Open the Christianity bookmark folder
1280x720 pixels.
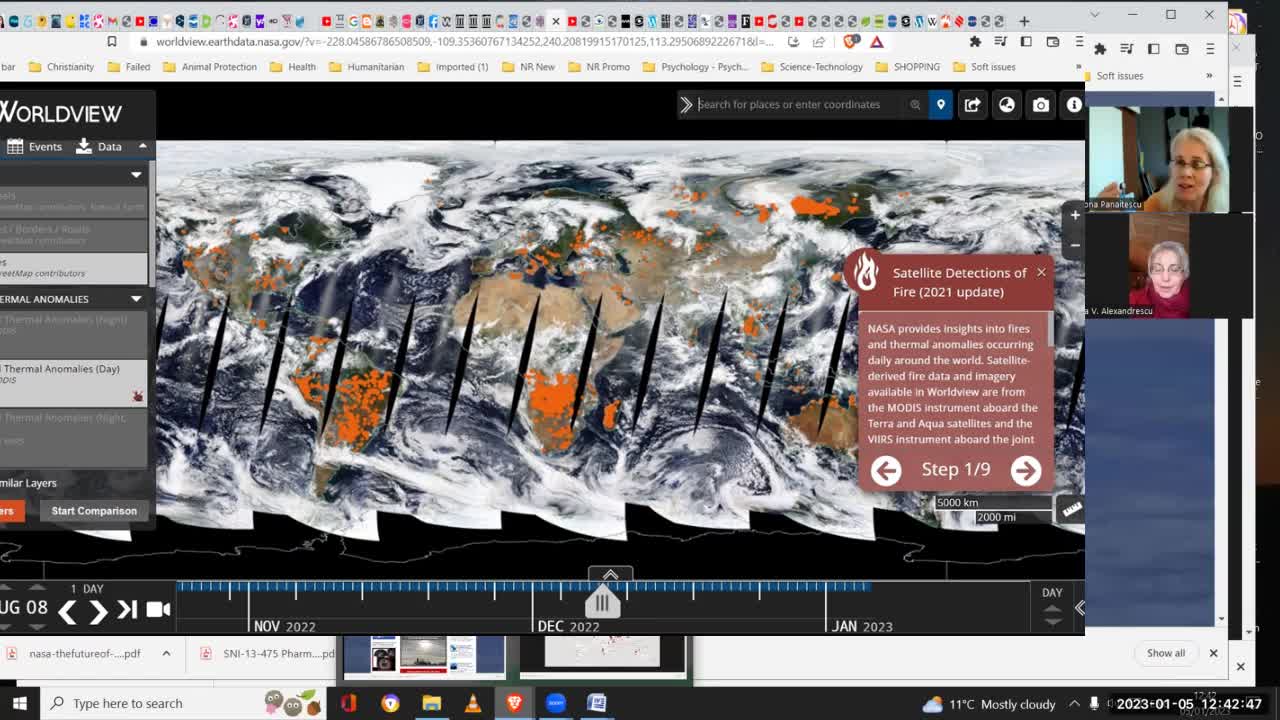(61, 67)
